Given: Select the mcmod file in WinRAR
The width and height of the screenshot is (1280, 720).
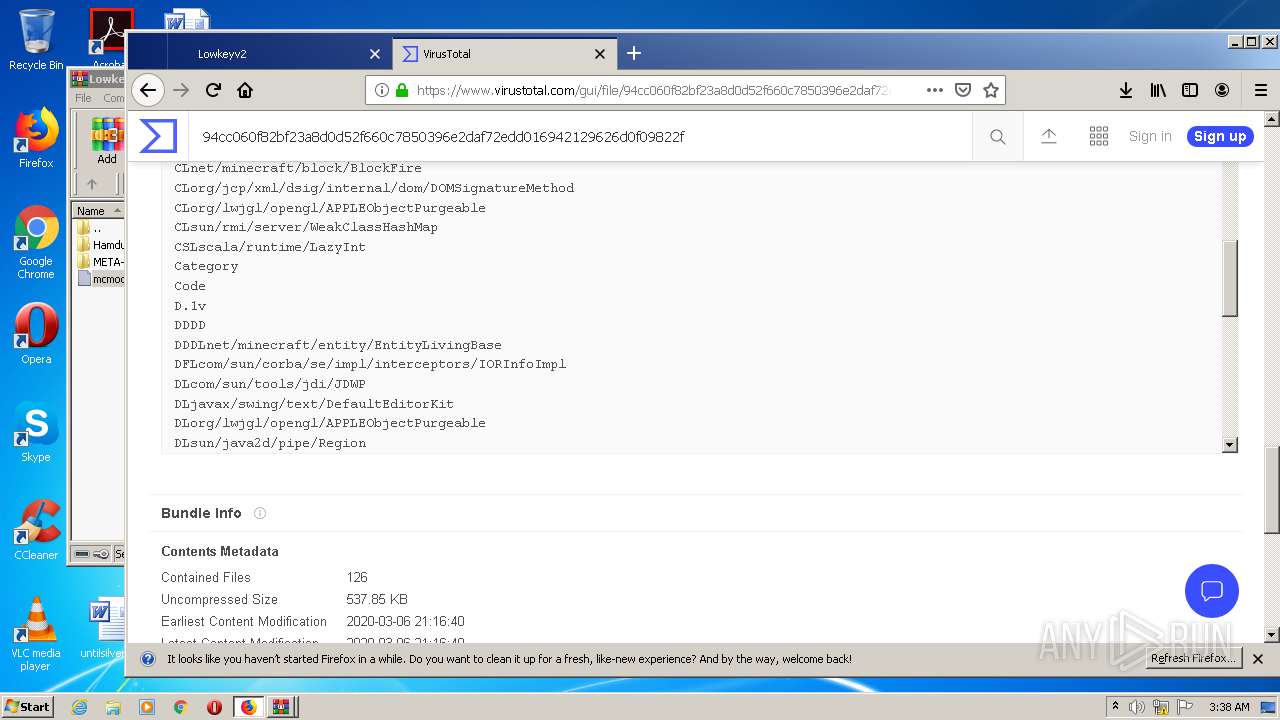Looking at the screenshot, I should coord(100,279).
